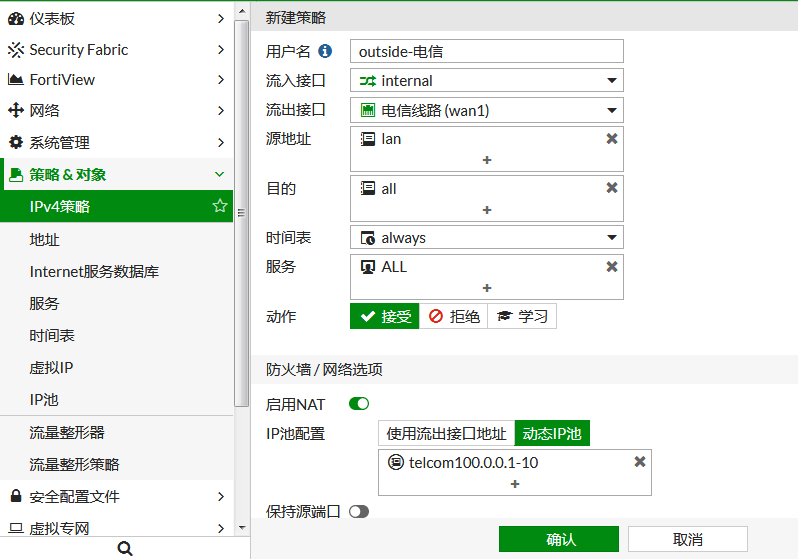Expand the Security Fabric menu
This screenshot has width=798, height=559.
point(116,50)
